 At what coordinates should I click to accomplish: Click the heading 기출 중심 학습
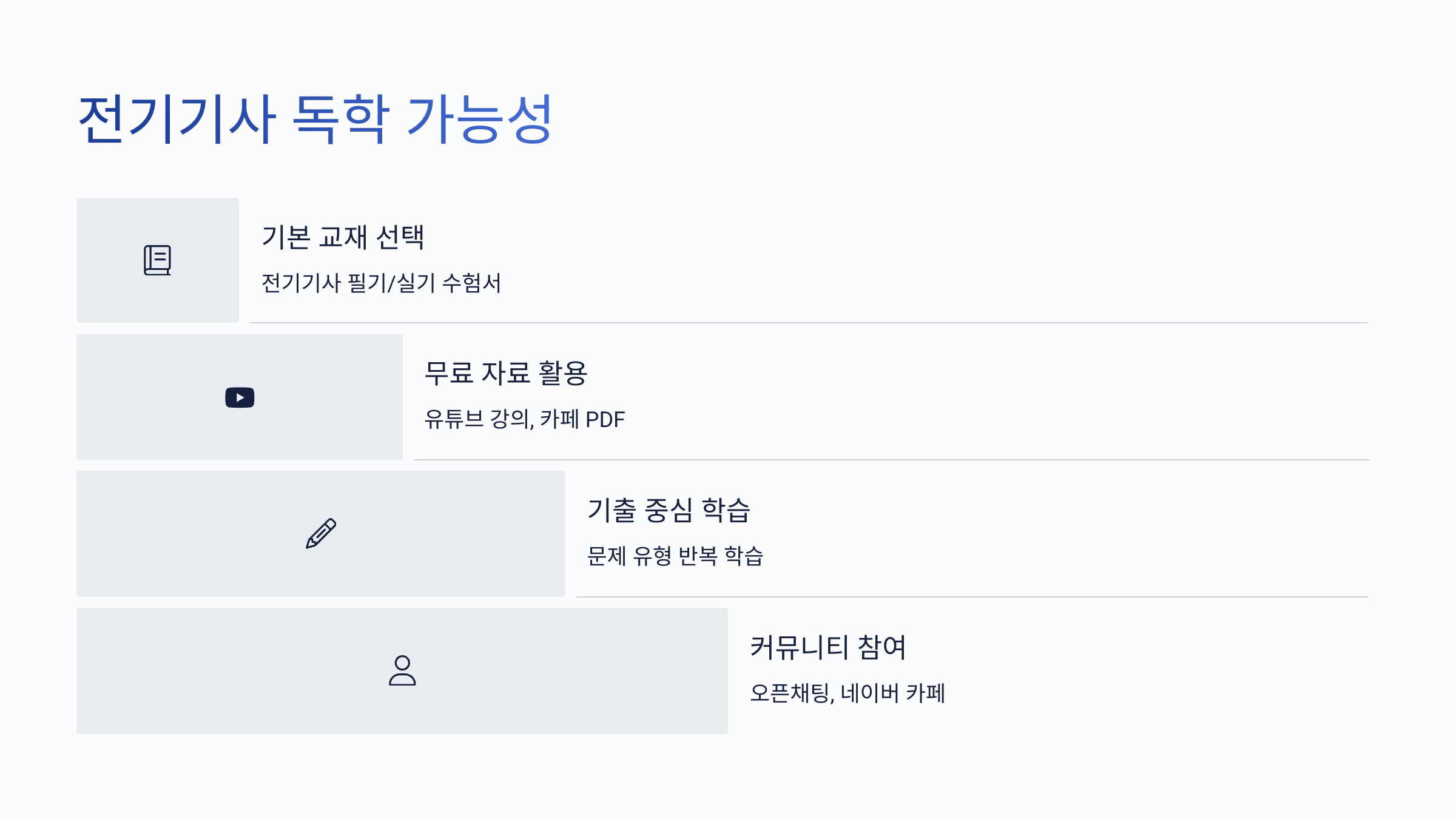point(669,510)
